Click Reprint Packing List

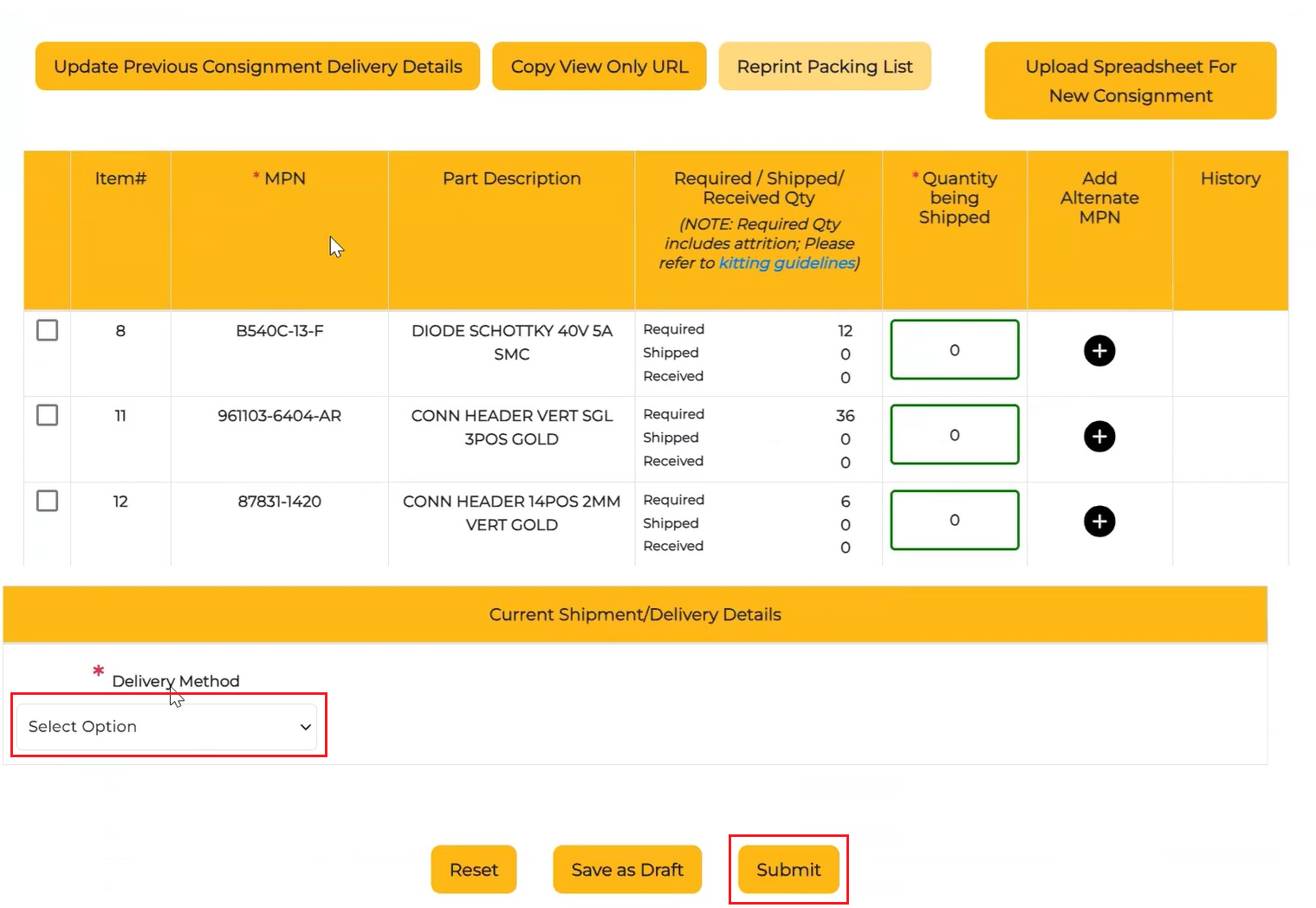[824, 67]
